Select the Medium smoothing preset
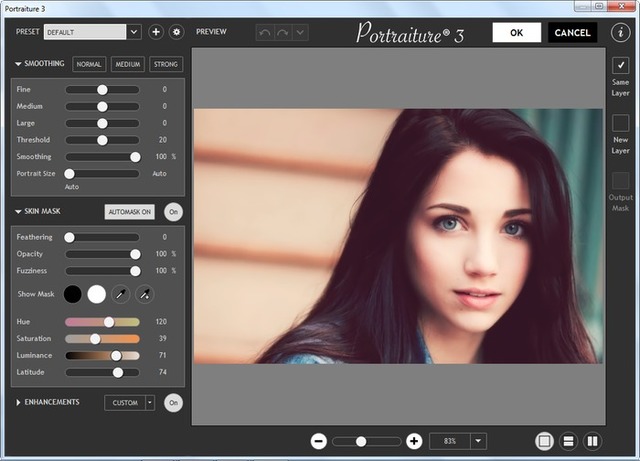The height and width of the screenshot is (461, 640). (x=127, y=65)
